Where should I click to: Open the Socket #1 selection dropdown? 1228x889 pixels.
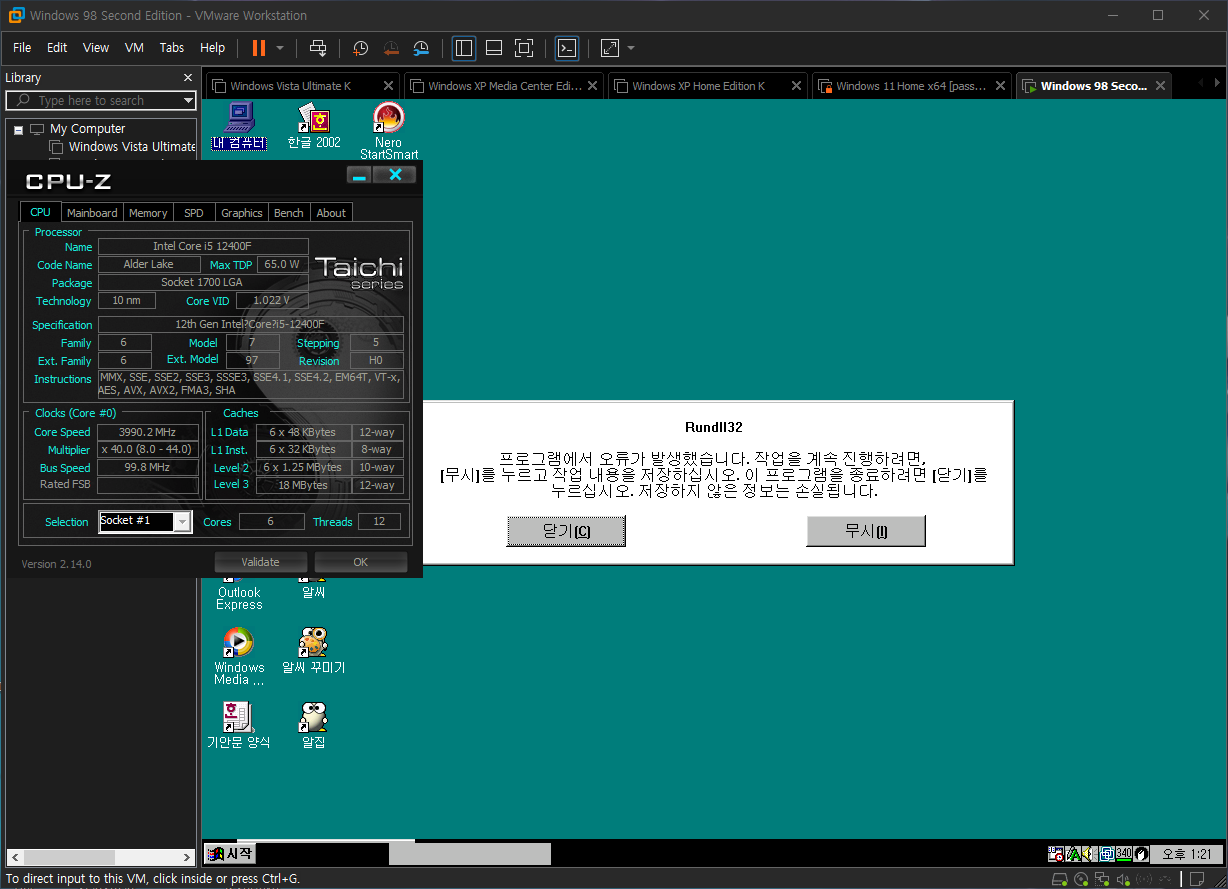pyautogui.click(x=181, y=521)
